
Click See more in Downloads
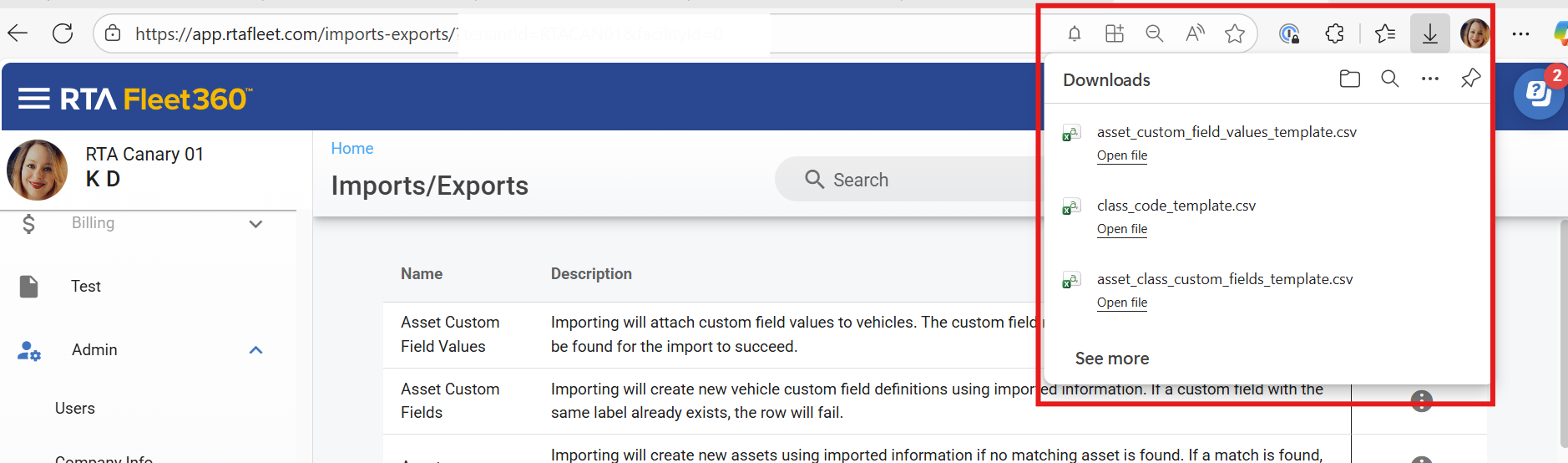pos(1112,359)
